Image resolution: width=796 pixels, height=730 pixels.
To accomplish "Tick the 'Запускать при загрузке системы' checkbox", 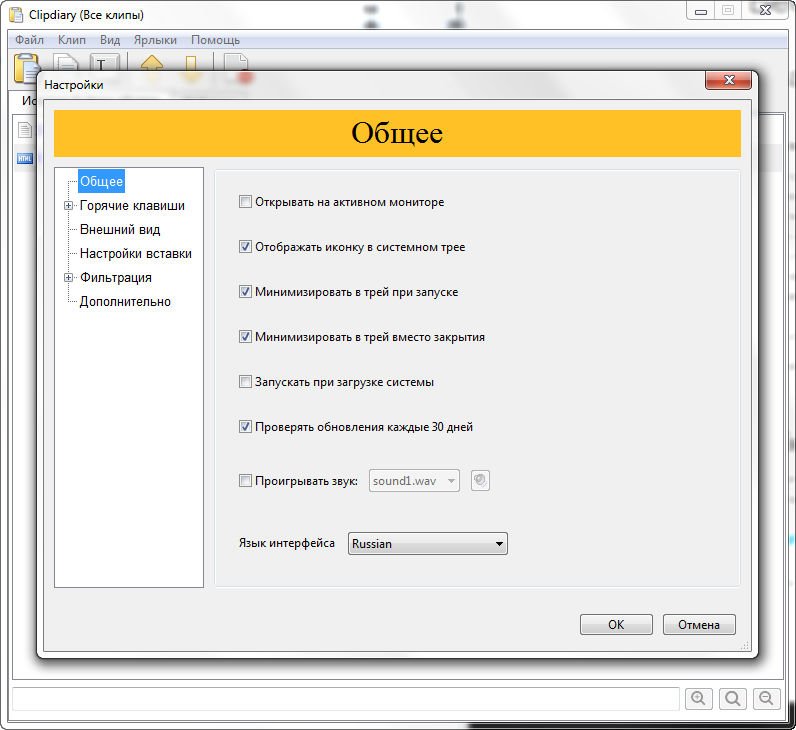I will [x=246, y=382].
